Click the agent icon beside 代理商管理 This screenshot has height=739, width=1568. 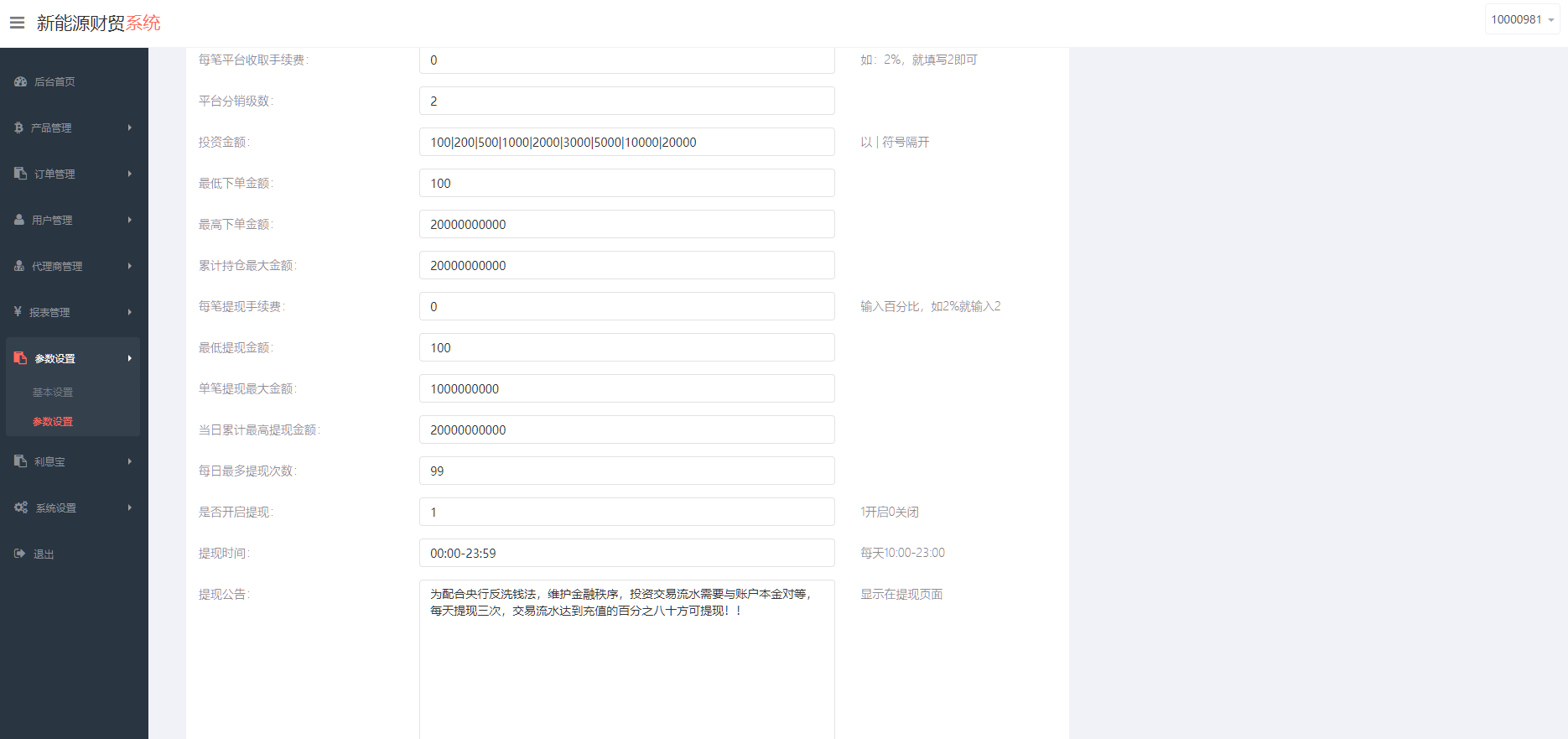tap(19, 266)
